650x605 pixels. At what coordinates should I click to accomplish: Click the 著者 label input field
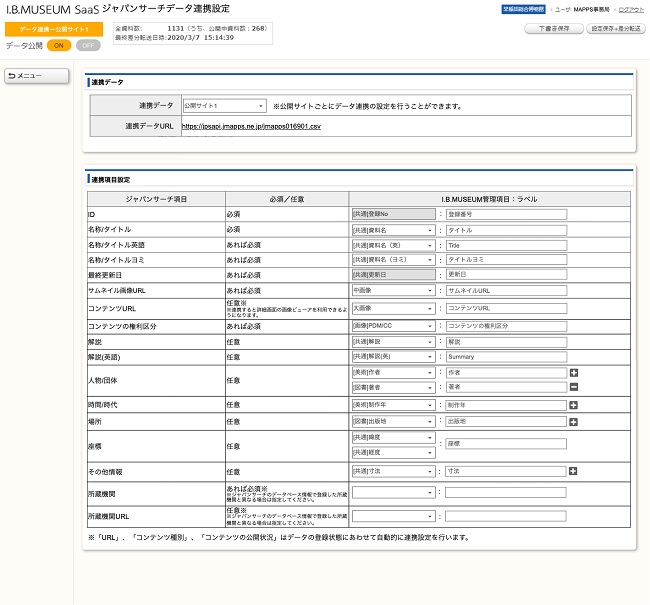click(506, 387)
